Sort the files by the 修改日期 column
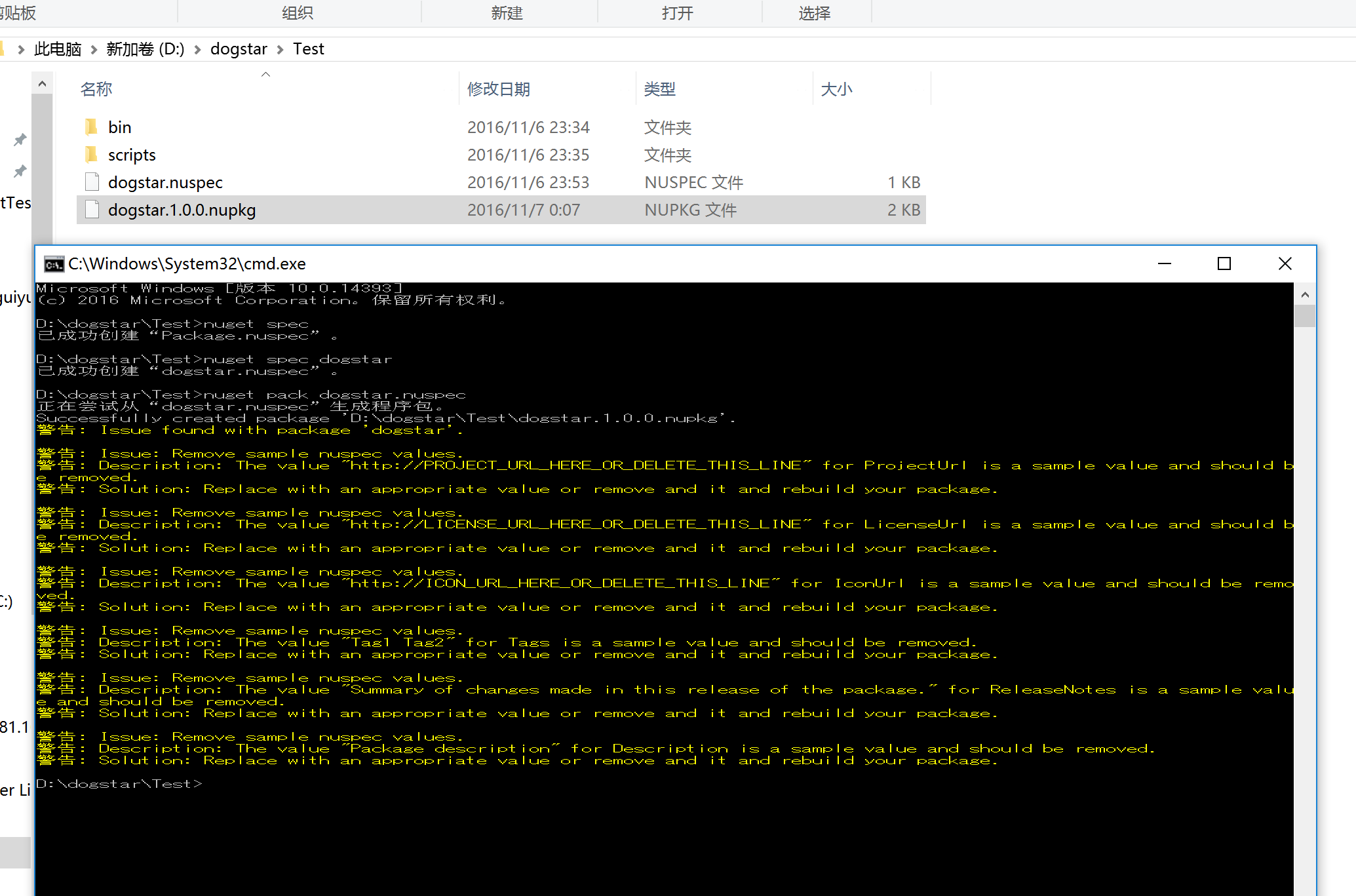Screen dimensions: 1356x896 tap(498, 89)
